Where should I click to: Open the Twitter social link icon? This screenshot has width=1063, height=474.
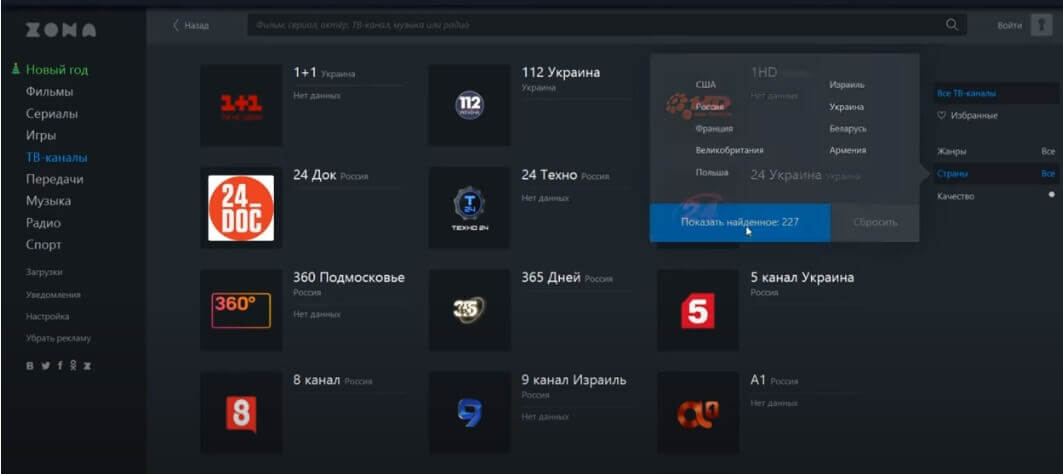tap(45, 366)
